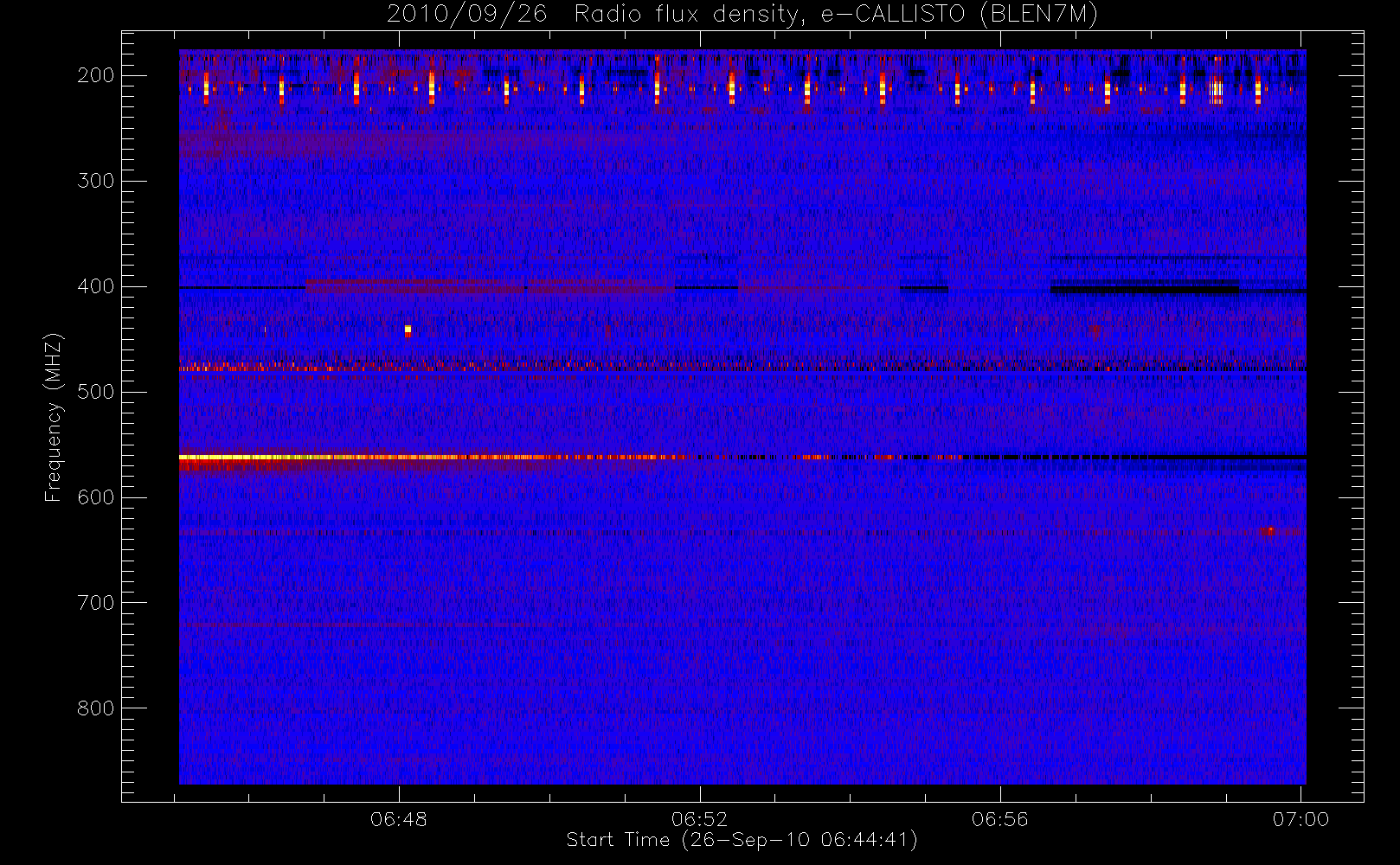Click the 300 frequency tick label
1400x865 pixels.
tap(95, 181)
